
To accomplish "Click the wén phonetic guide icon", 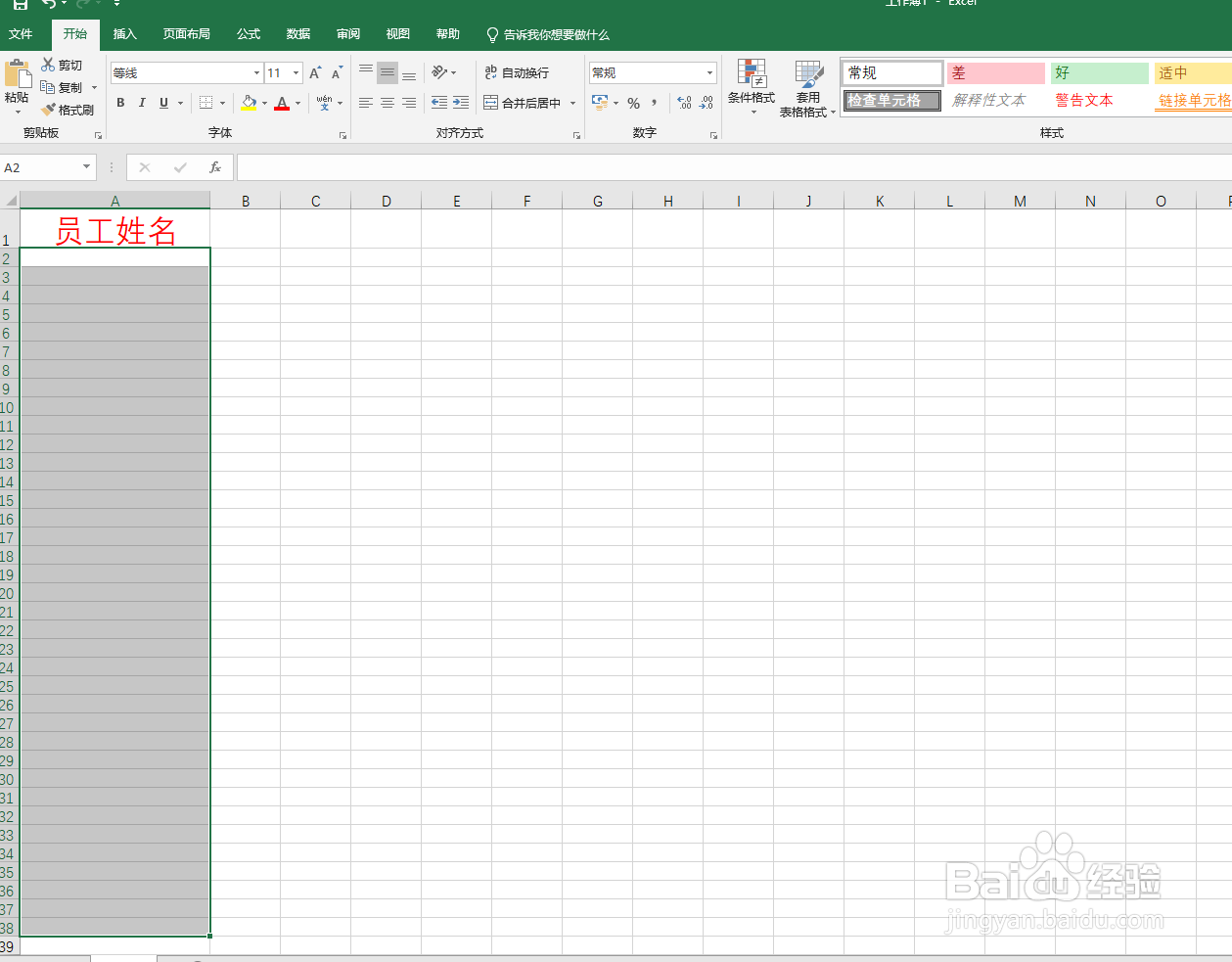I will pos(324,103).
